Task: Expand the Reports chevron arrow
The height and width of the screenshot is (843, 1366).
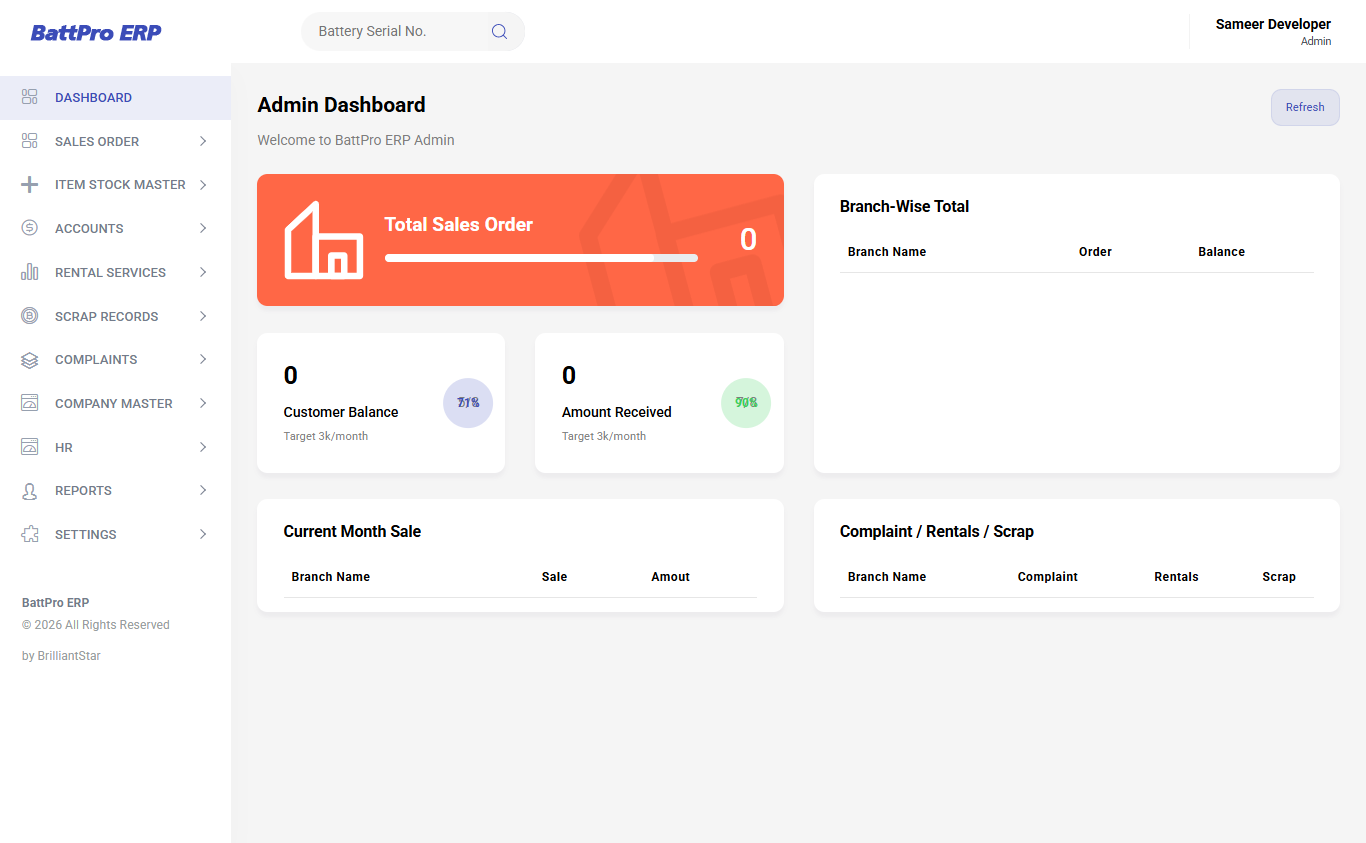Action: (203, 490)
